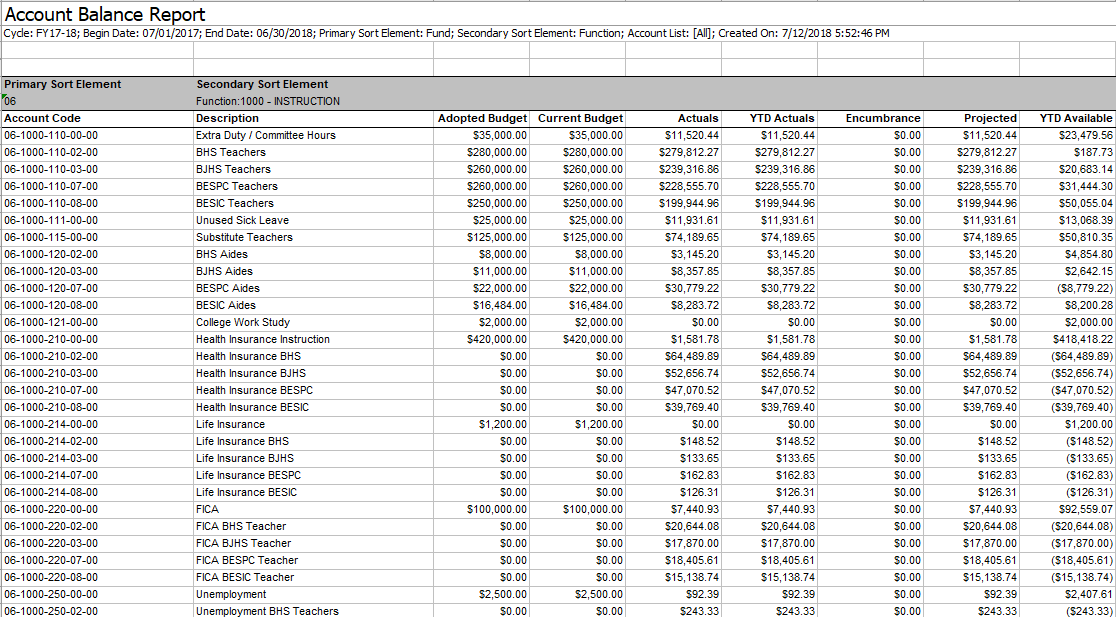The height and width of the screenshot is (617, 1116).
Task: Click the BHS Aides description cell
Action: [222, 254]
